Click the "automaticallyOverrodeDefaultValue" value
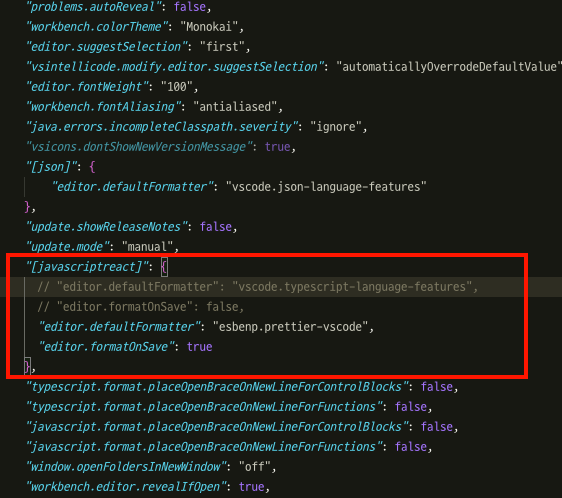Image resolution: width=562 pixels, height=498 pixels. [x=449, y=67]
